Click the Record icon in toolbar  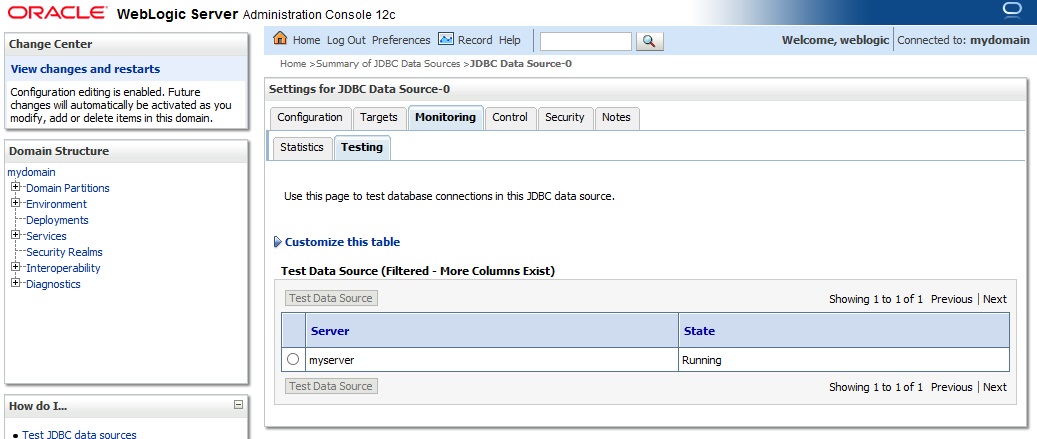(x=446, y=40)
